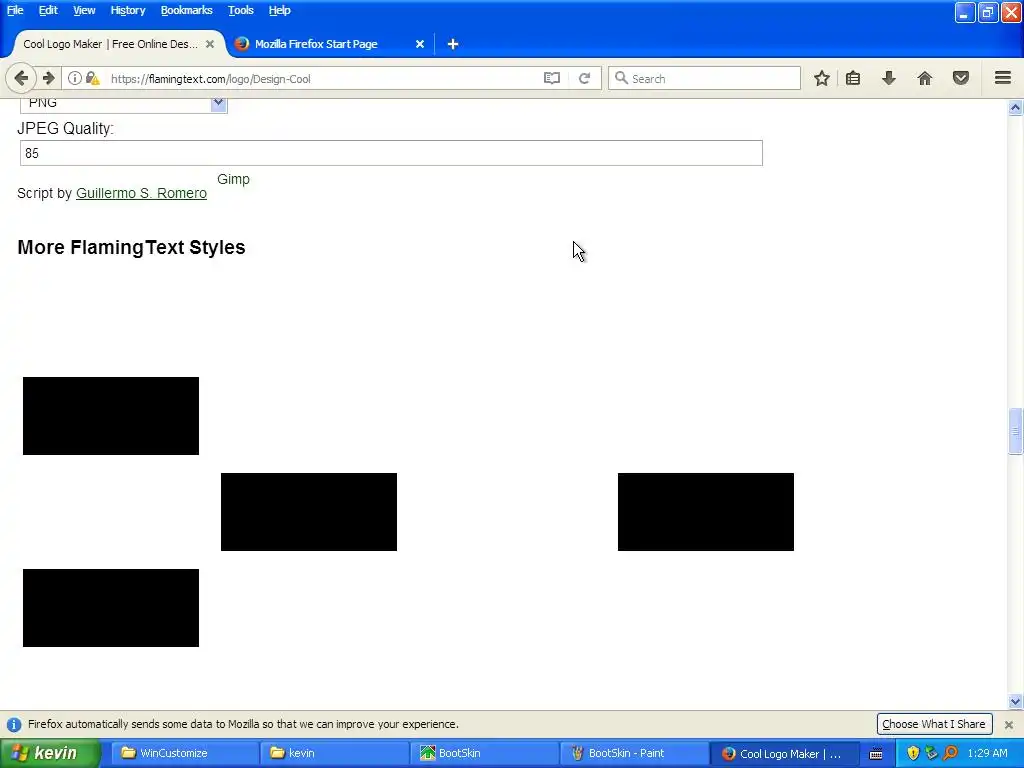The image size is (1024, 768).
Task: Switch to Mozilla Firefox Start Page tab
Action: coord(316,44)
